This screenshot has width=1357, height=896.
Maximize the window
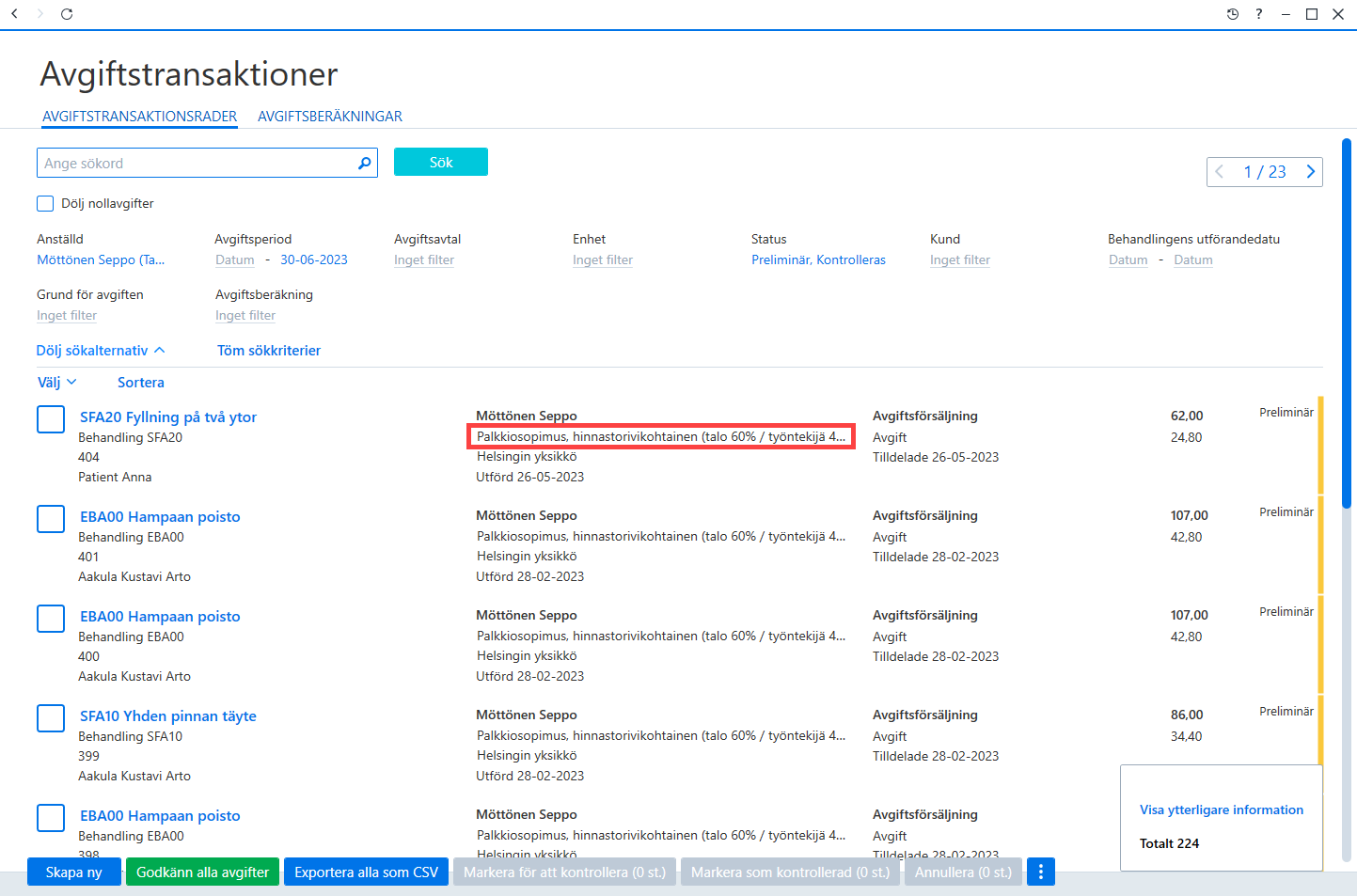1312,14
